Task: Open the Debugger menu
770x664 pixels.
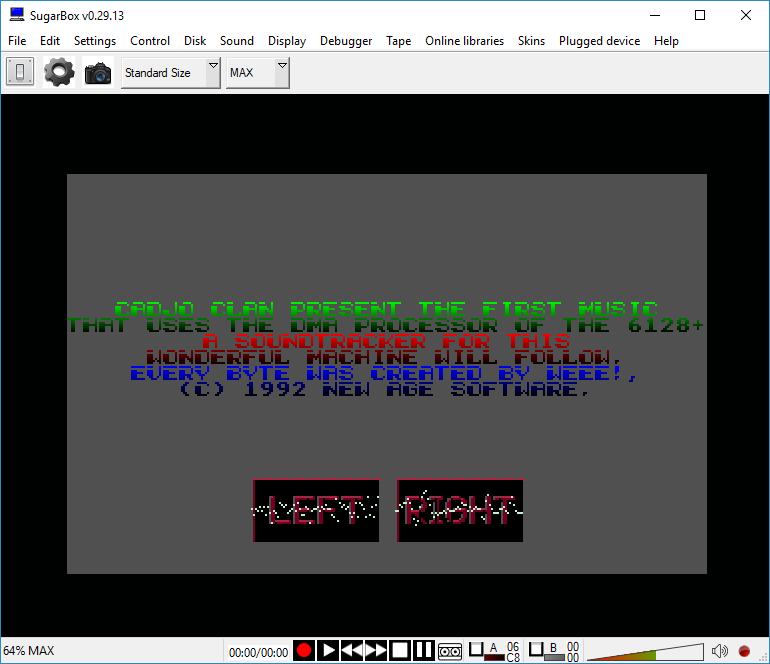Action: (x=346, y=41)
